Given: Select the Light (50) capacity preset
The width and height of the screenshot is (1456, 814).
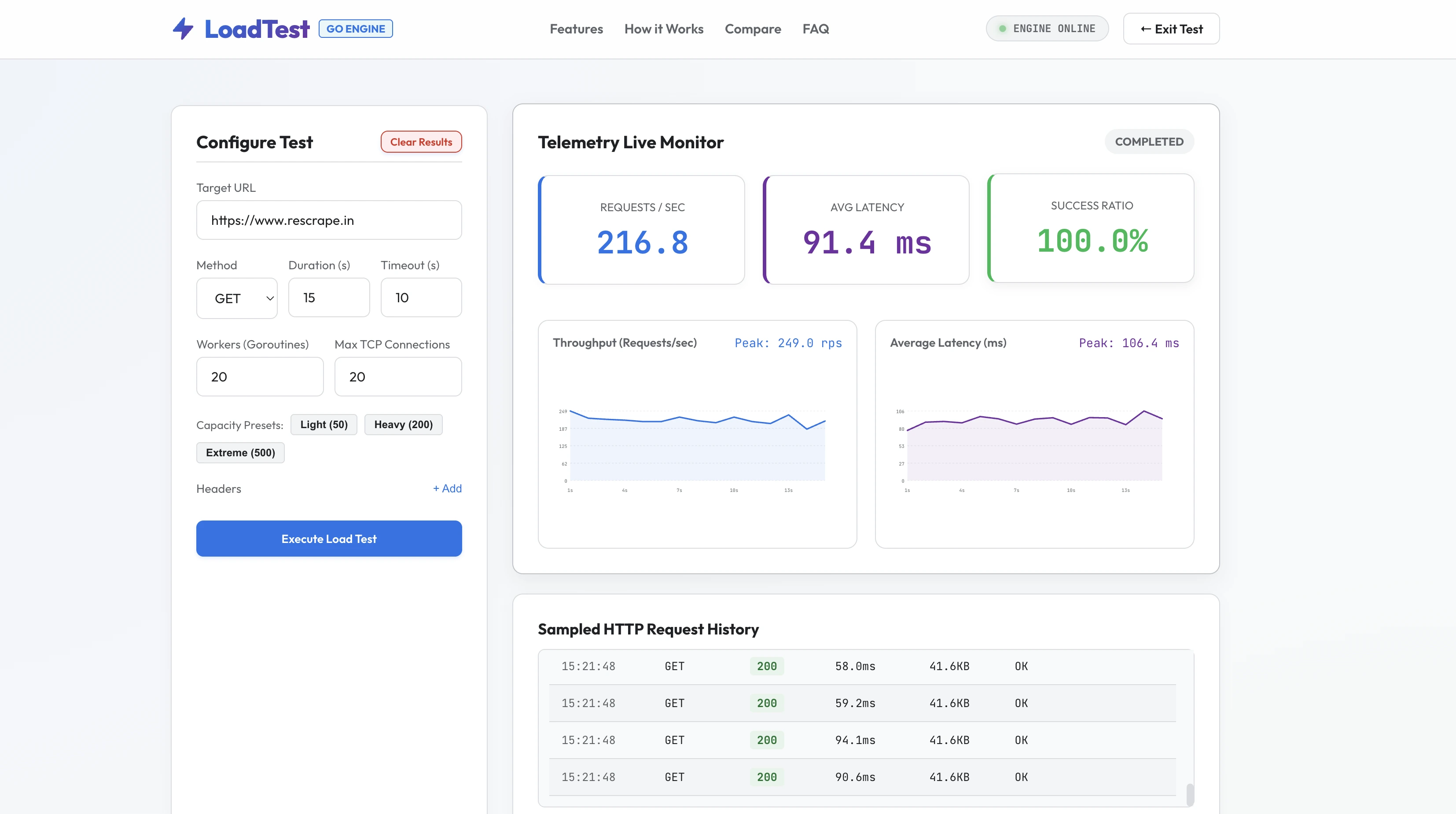Looking at the screenshot, I should (324, 424).
